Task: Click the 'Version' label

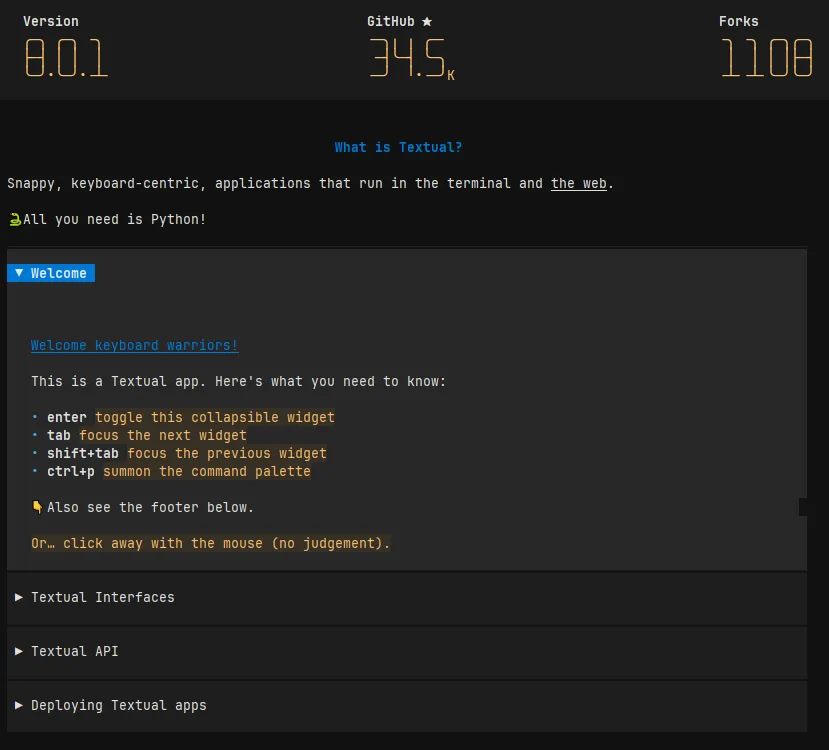Action: tap(51, 22)
